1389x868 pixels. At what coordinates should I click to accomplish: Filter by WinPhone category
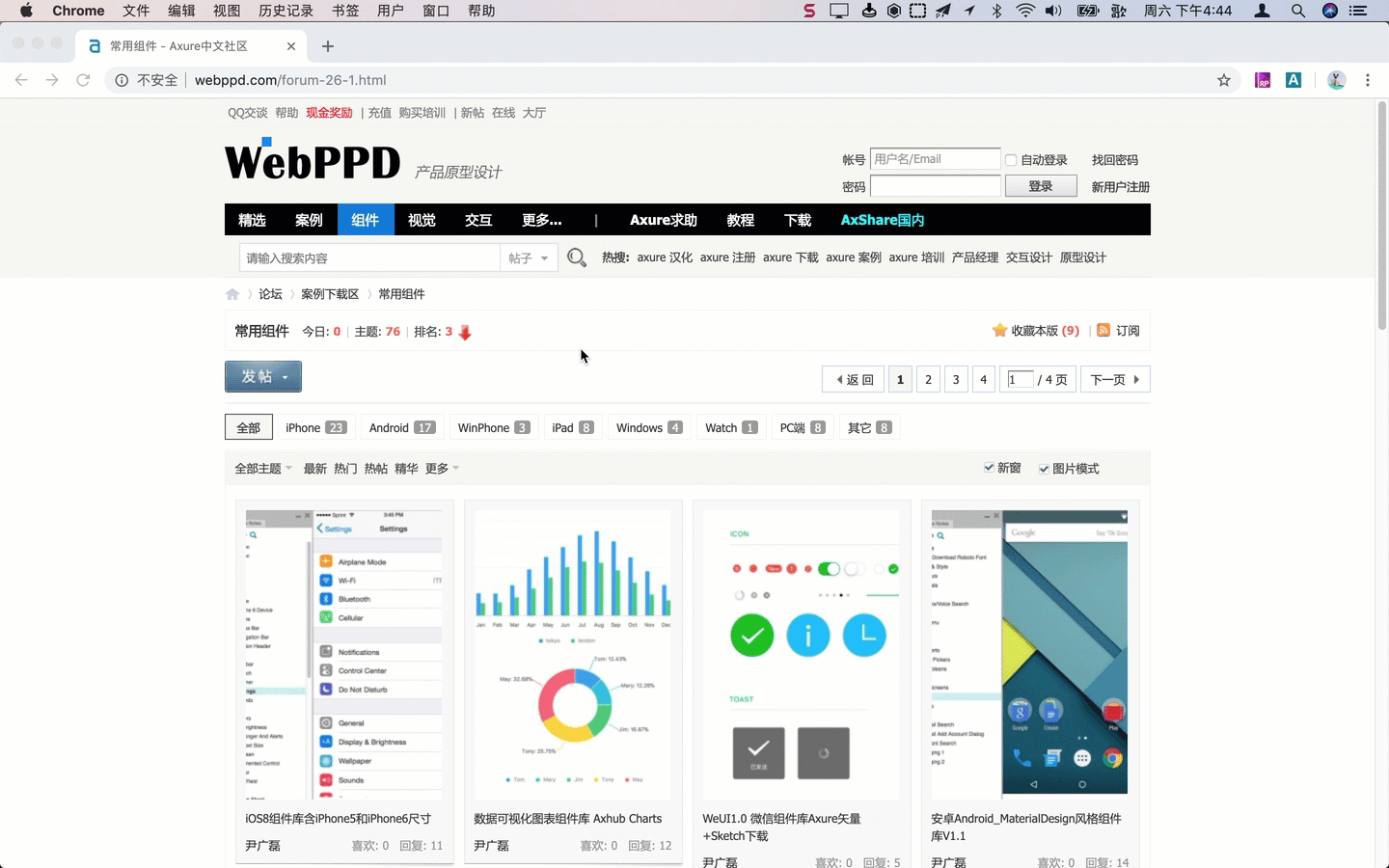(494, 427)
